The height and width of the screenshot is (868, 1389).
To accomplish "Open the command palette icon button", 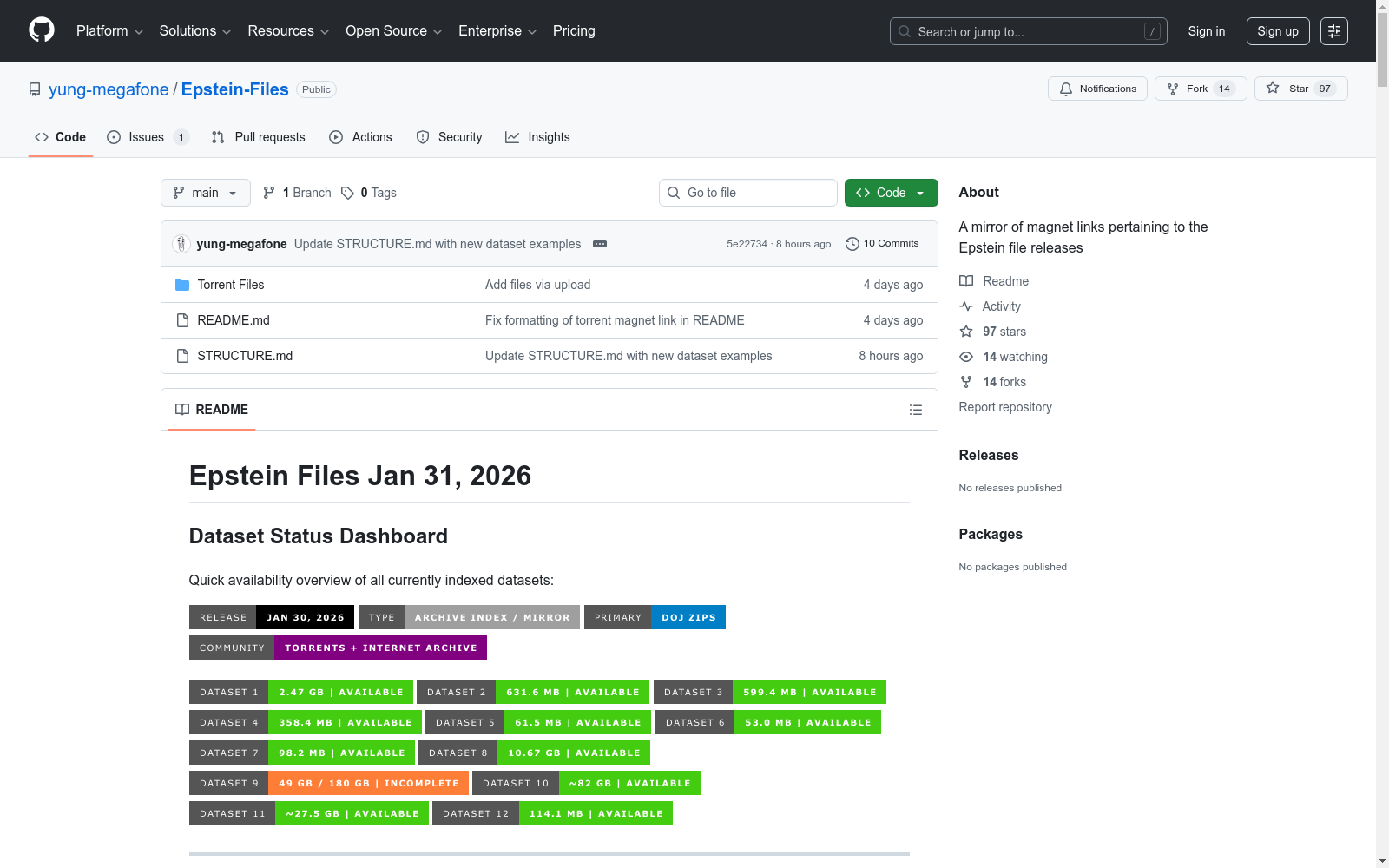I will (1334, 31).
